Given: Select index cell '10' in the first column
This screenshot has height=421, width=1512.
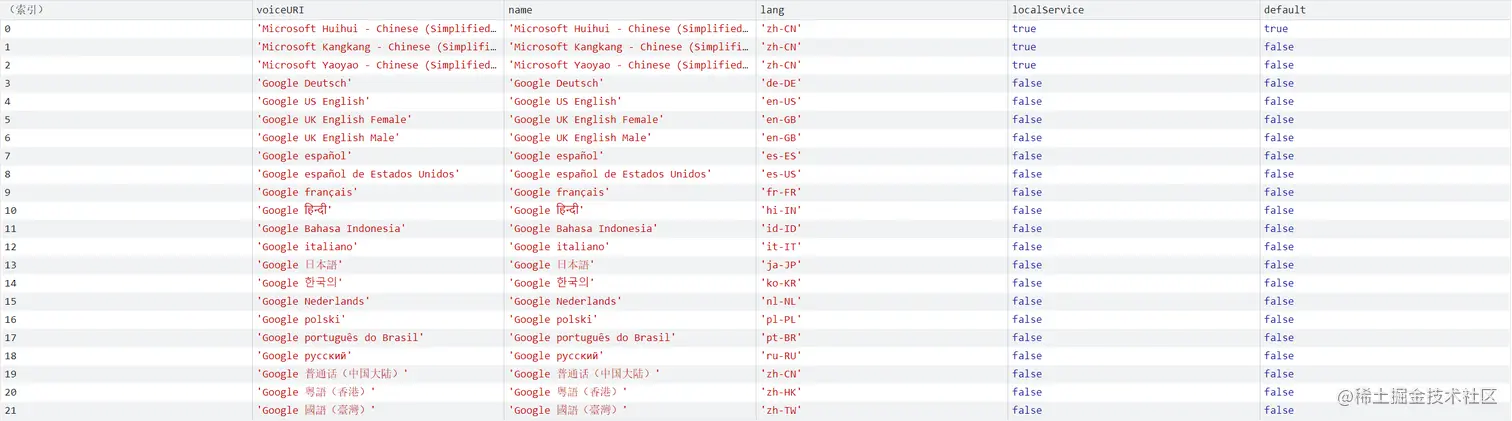Looking at the screenshot, I should (x=126, y=210).
